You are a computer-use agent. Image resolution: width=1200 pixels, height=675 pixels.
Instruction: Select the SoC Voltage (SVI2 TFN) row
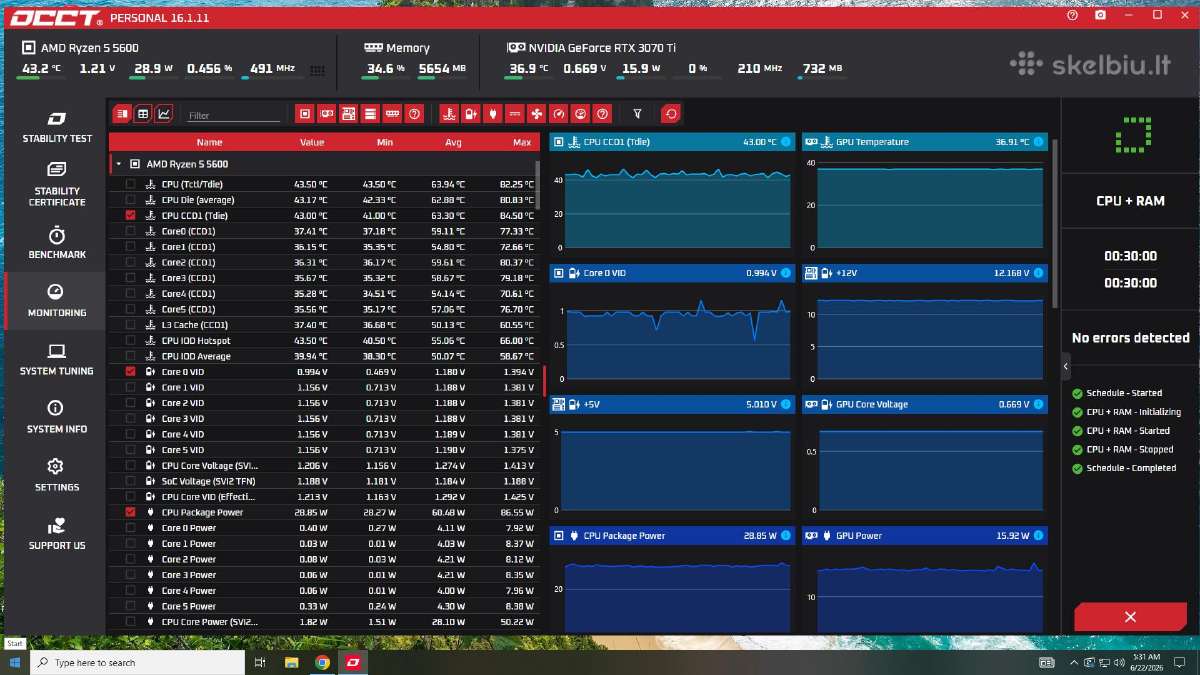click(x=326, y=481)
